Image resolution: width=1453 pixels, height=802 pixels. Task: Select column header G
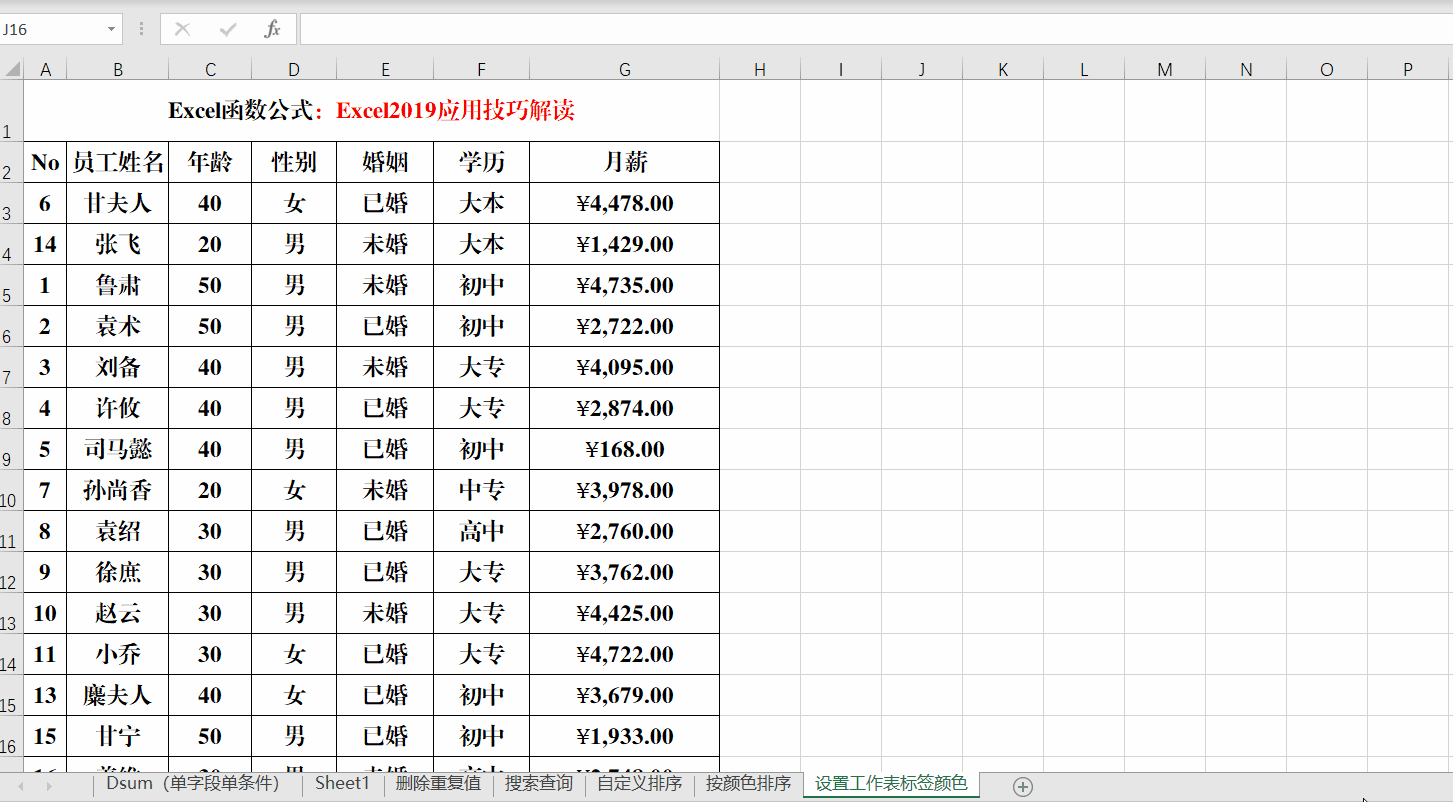625,69
